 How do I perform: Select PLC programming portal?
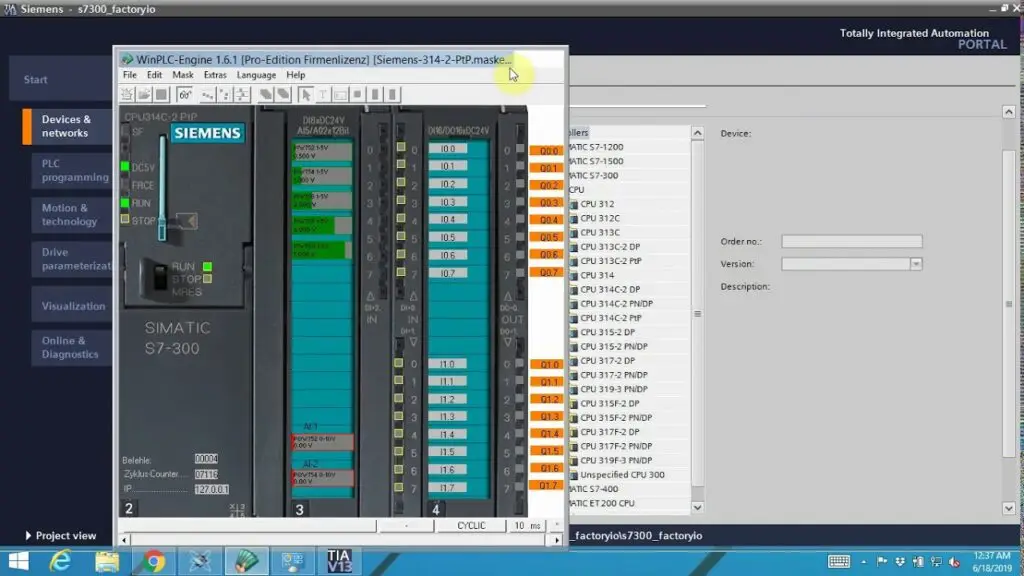pyautogui.click(x=72, y=170)
